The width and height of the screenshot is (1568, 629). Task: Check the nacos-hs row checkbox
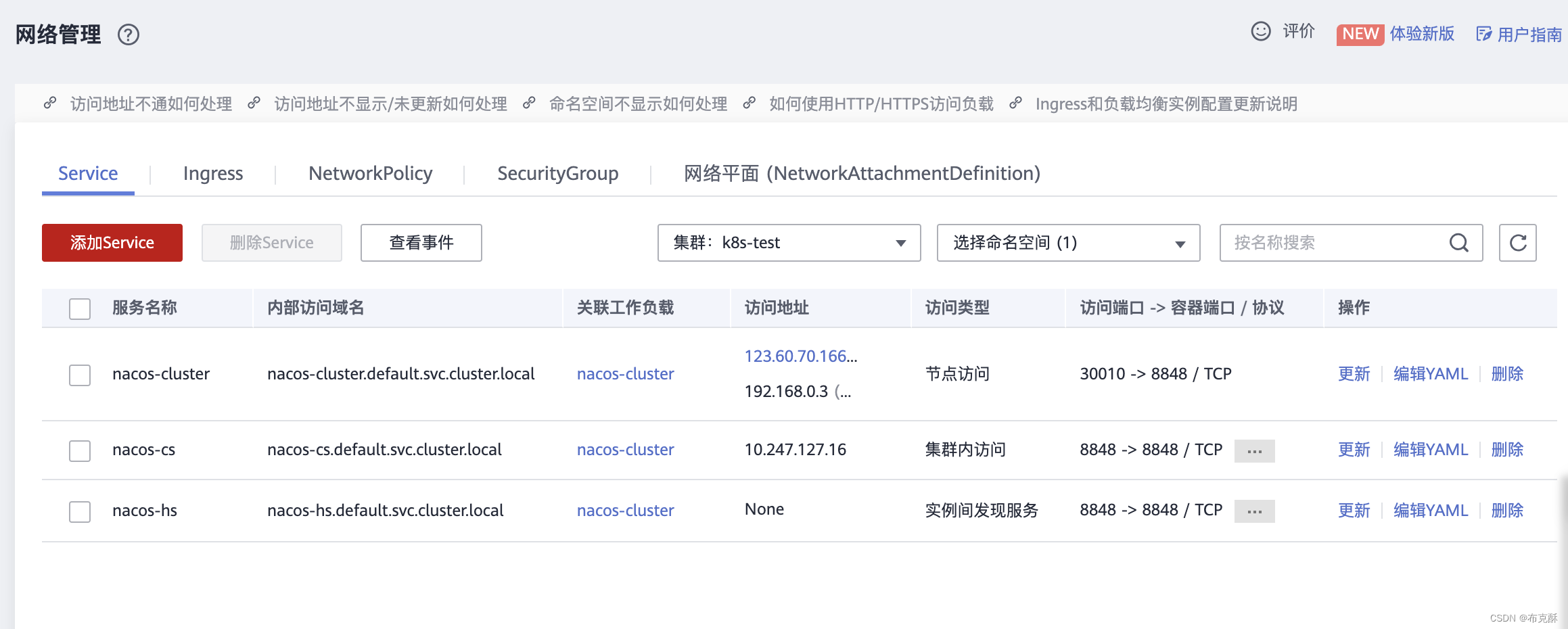click(80, 511)
